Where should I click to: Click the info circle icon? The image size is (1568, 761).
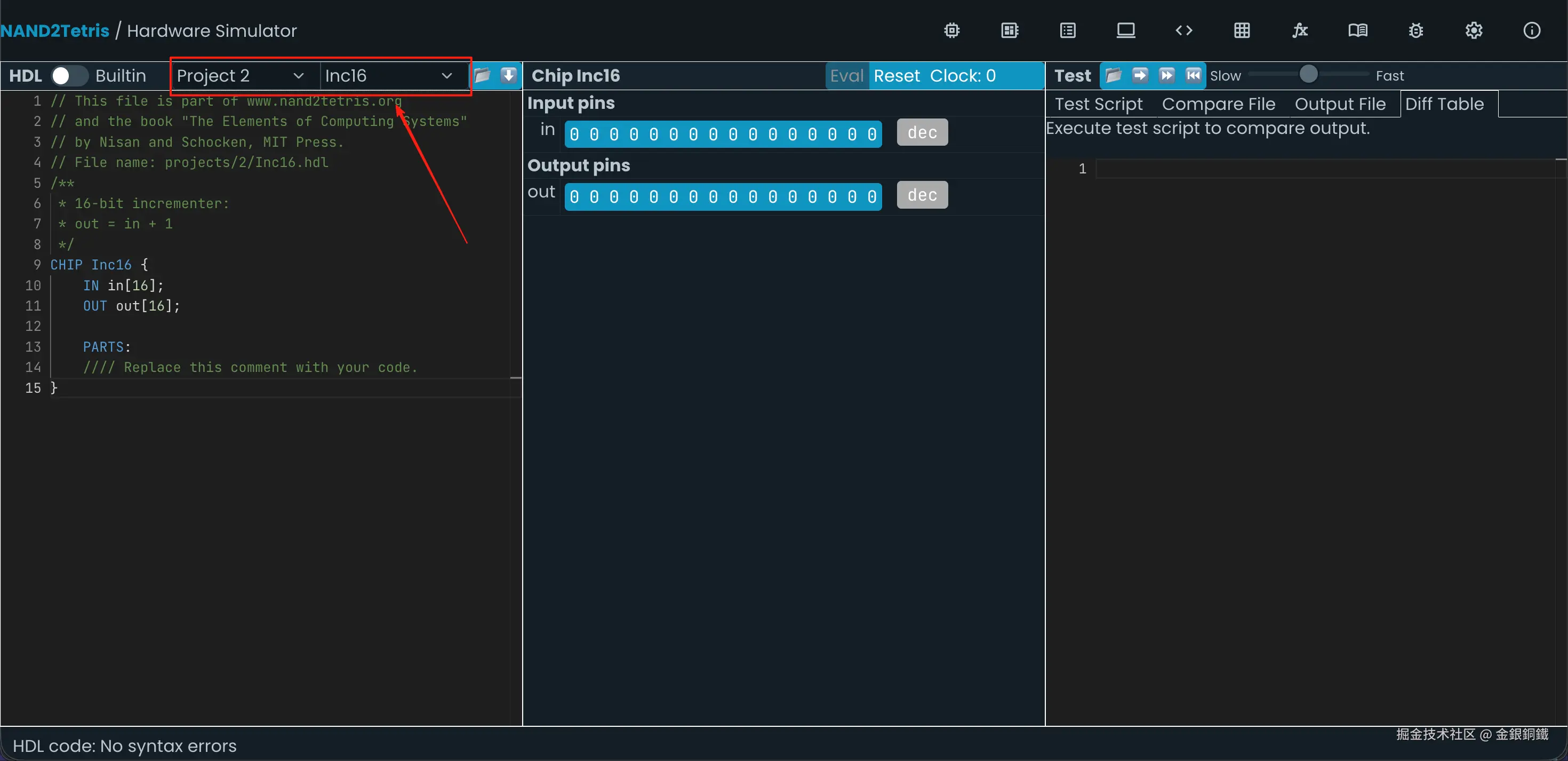[1532, 30]
